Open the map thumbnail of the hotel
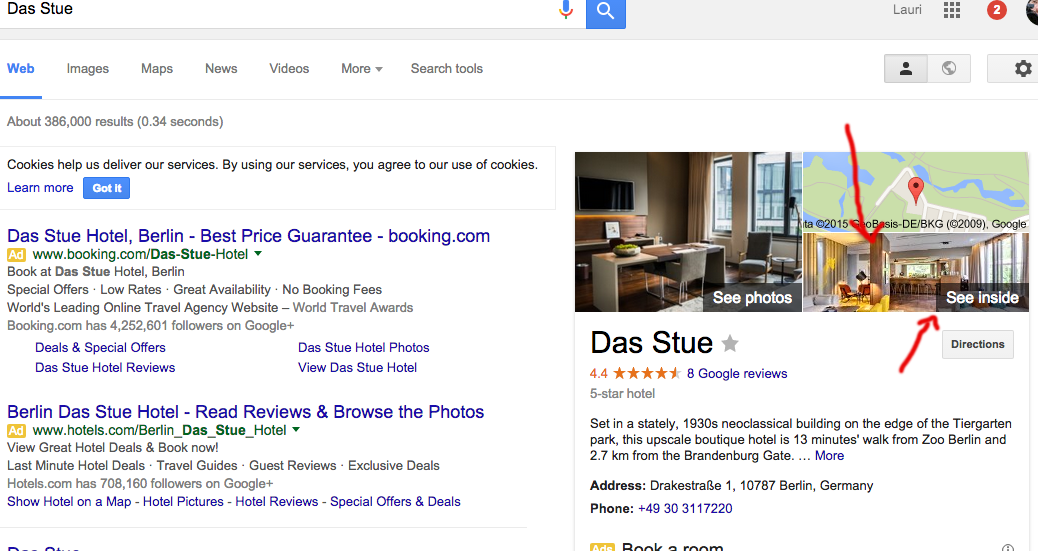Viewport: 1038px width, 551px height. click(x=916, y=191)
